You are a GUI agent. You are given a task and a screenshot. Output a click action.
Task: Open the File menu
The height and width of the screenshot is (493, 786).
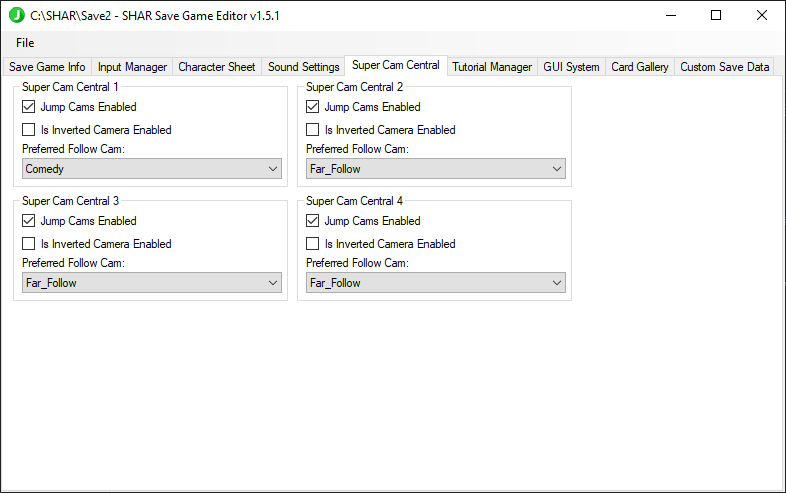[x=25, y=43]
